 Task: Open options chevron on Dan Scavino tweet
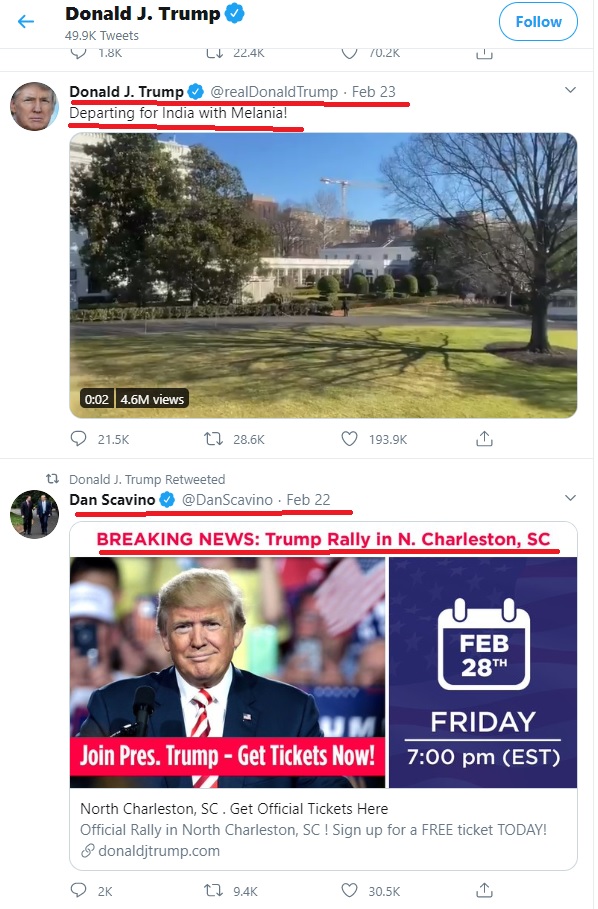click(x=570, y=498)
